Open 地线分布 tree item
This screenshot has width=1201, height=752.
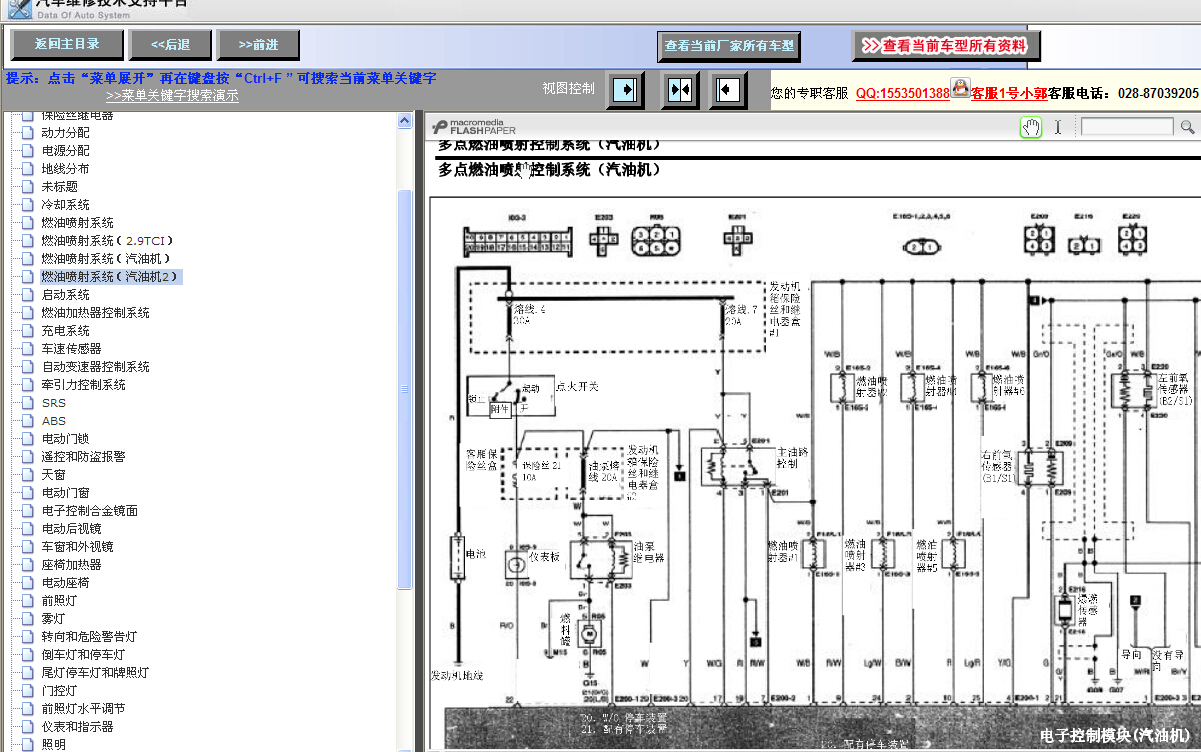(65, 168)
